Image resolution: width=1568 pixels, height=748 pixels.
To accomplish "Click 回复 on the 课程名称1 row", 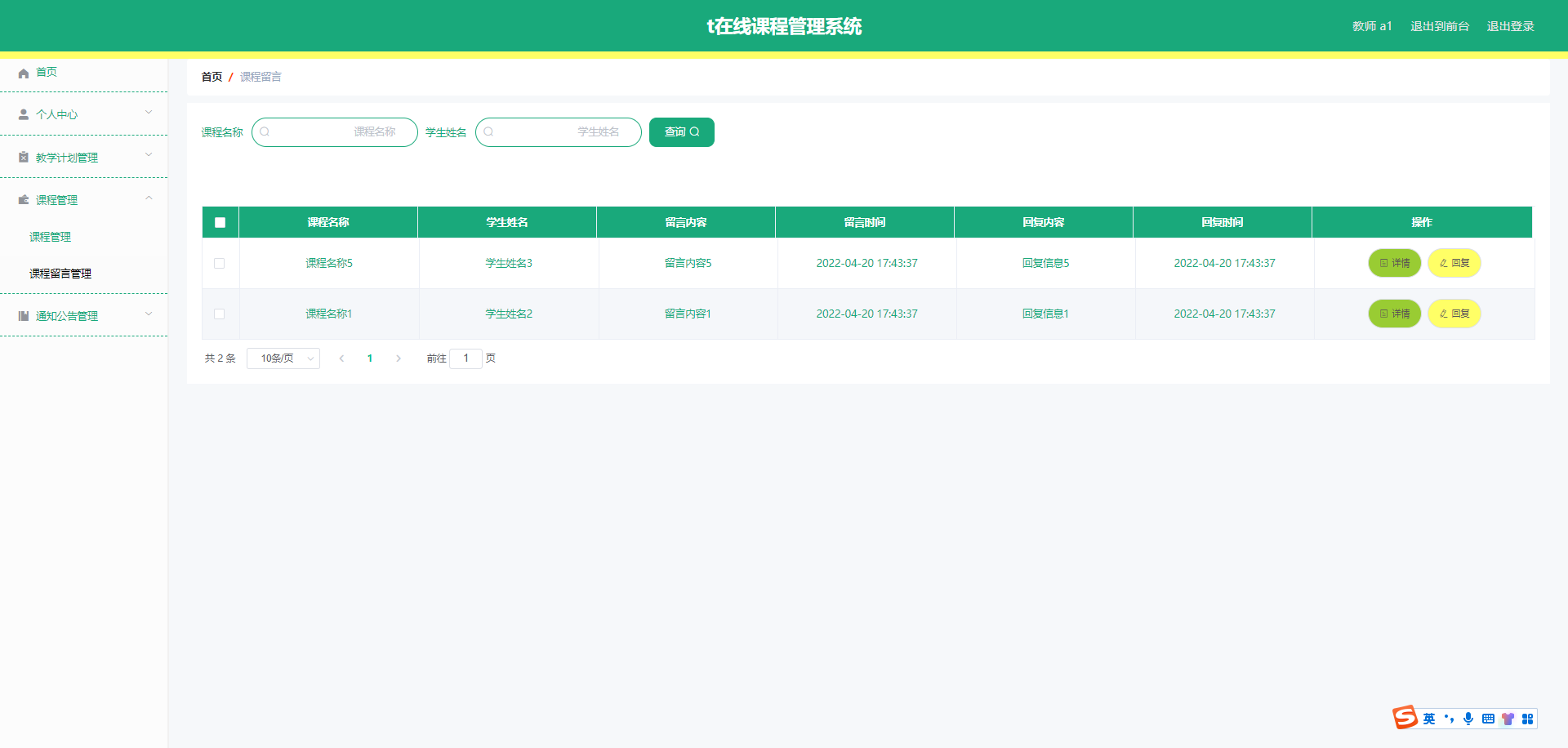I will pyautogui.click(x=1454, y=314).
